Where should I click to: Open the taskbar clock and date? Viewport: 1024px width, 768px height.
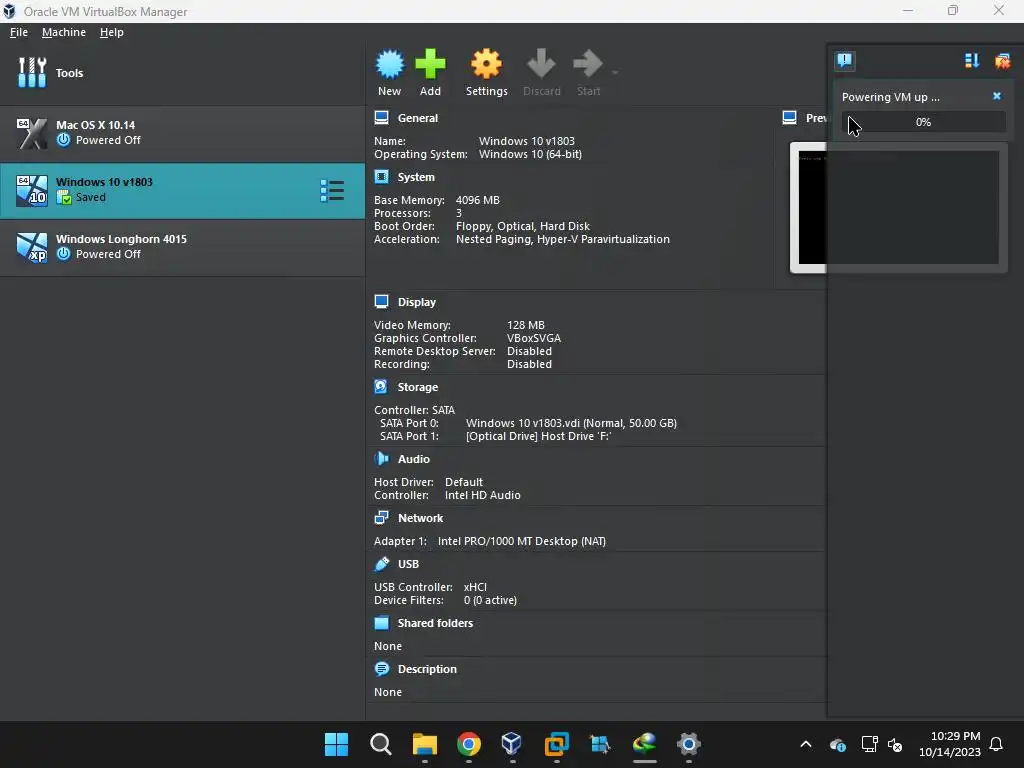[x=950, y=744]
